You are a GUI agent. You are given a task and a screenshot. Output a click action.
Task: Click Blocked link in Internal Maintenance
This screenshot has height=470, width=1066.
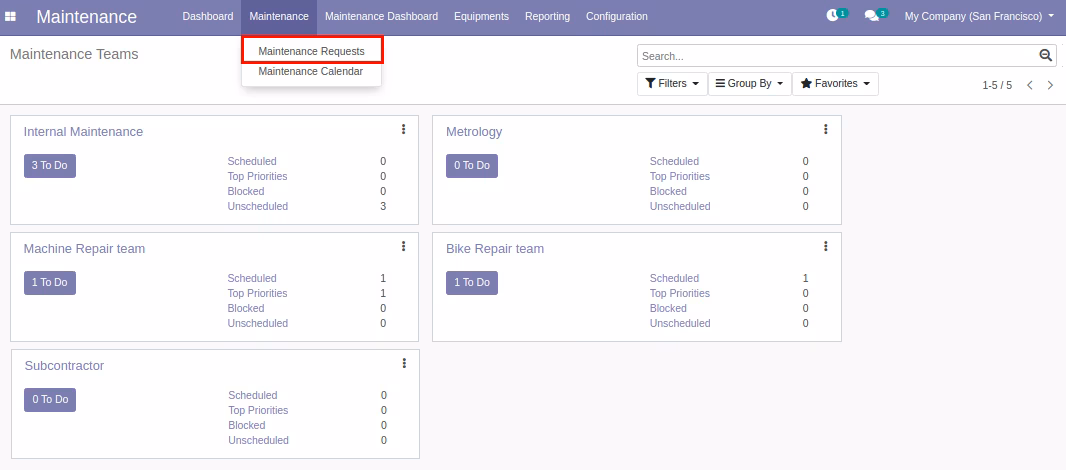[x=246, y=191]
